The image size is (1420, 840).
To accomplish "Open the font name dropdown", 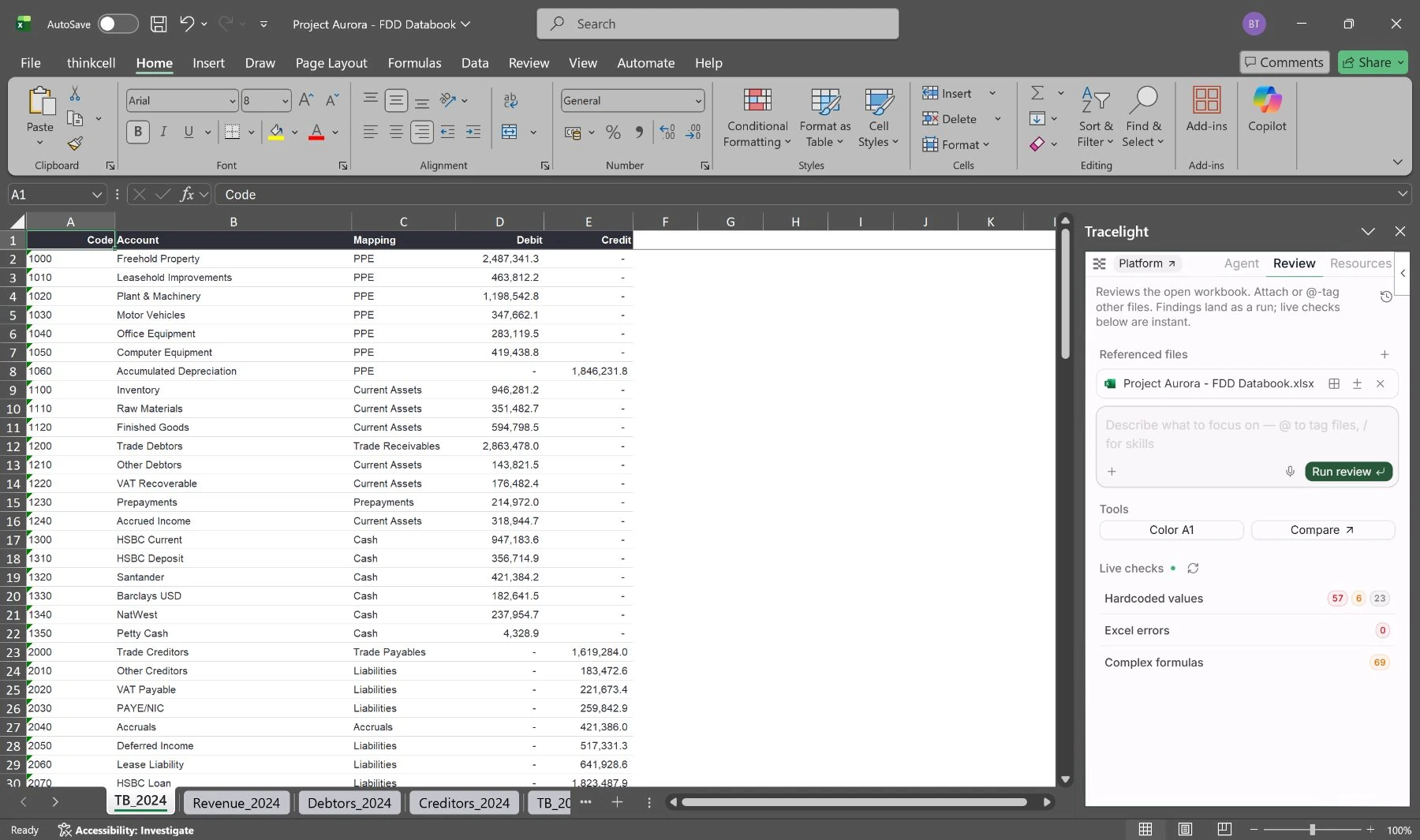I will coord(233,101).
